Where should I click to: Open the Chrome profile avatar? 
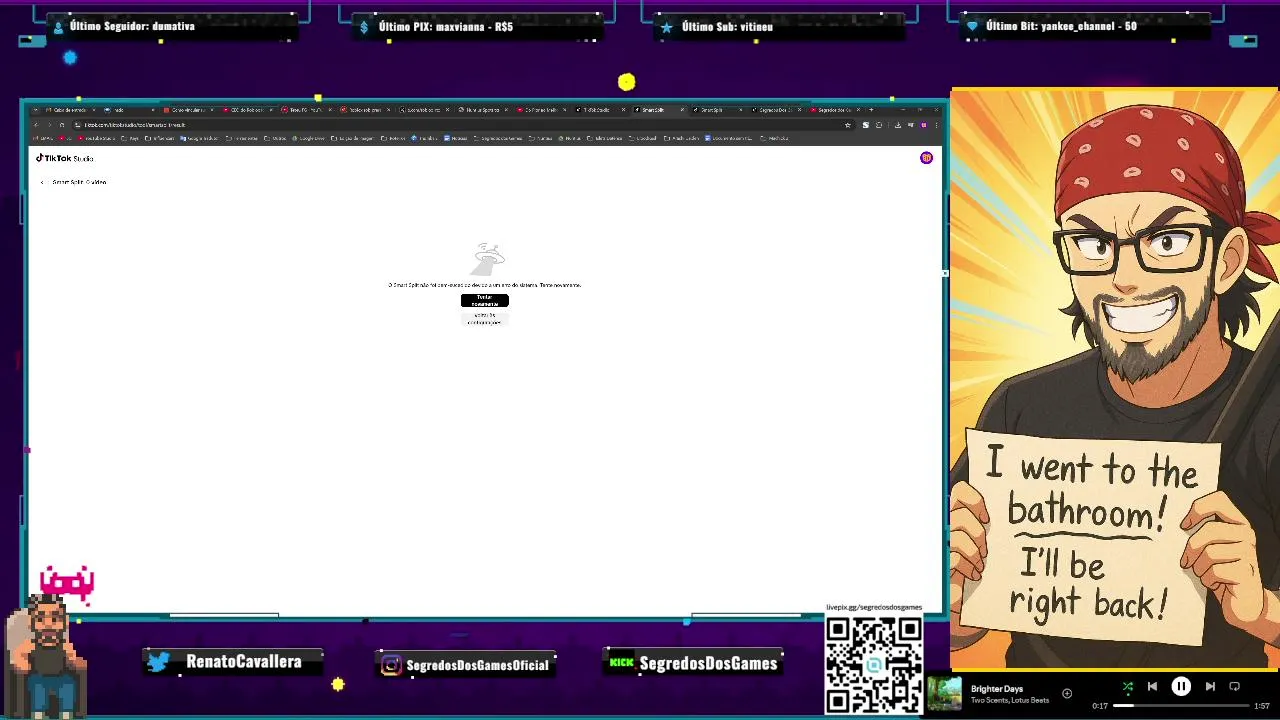(x=924, y=125)
